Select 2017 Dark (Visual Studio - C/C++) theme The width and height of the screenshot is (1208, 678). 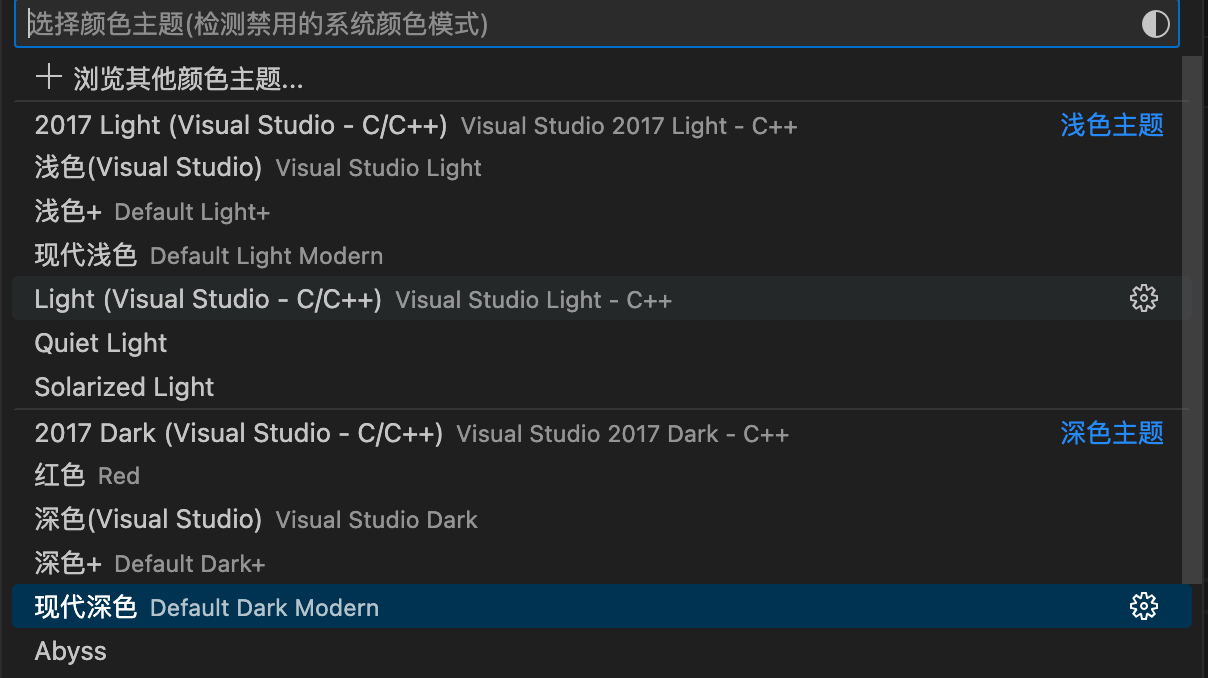tap(238, 434)
